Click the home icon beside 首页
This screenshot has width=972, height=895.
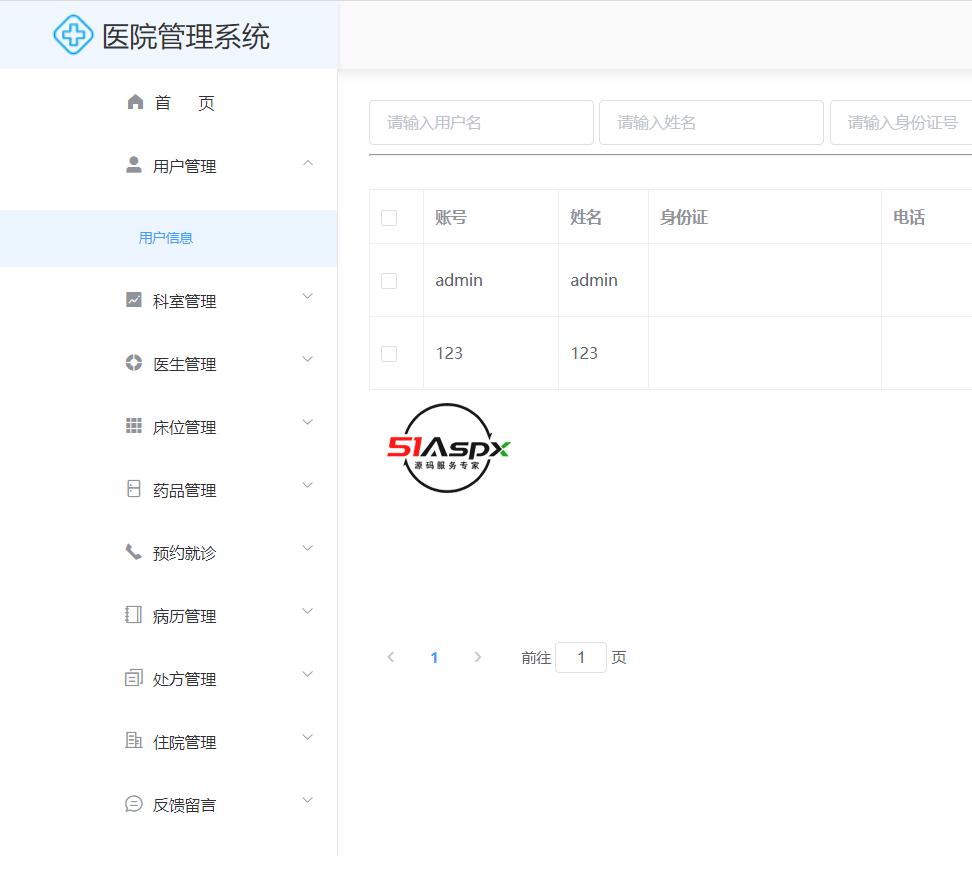tap(135, 102)
